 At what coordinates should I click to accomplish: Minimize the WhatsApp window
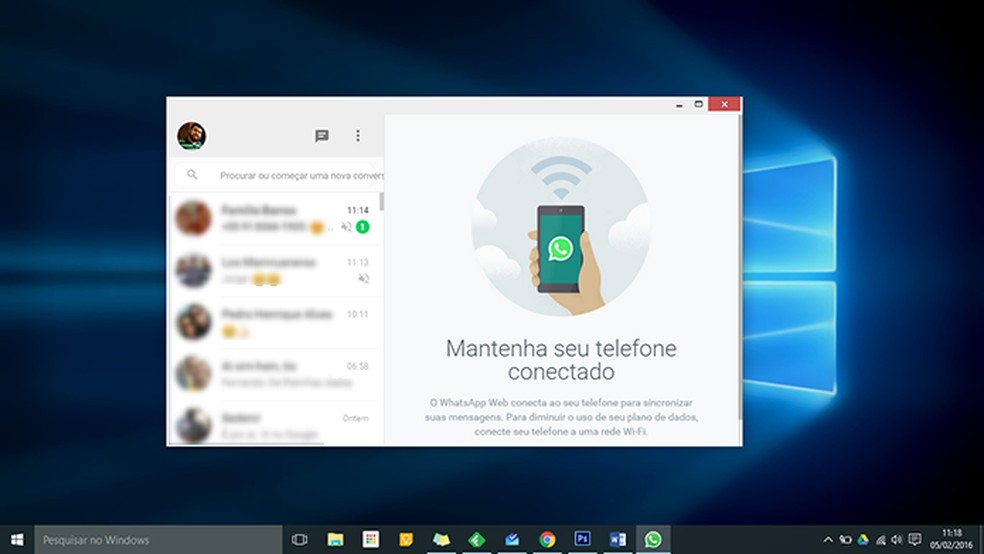(679, 105)
